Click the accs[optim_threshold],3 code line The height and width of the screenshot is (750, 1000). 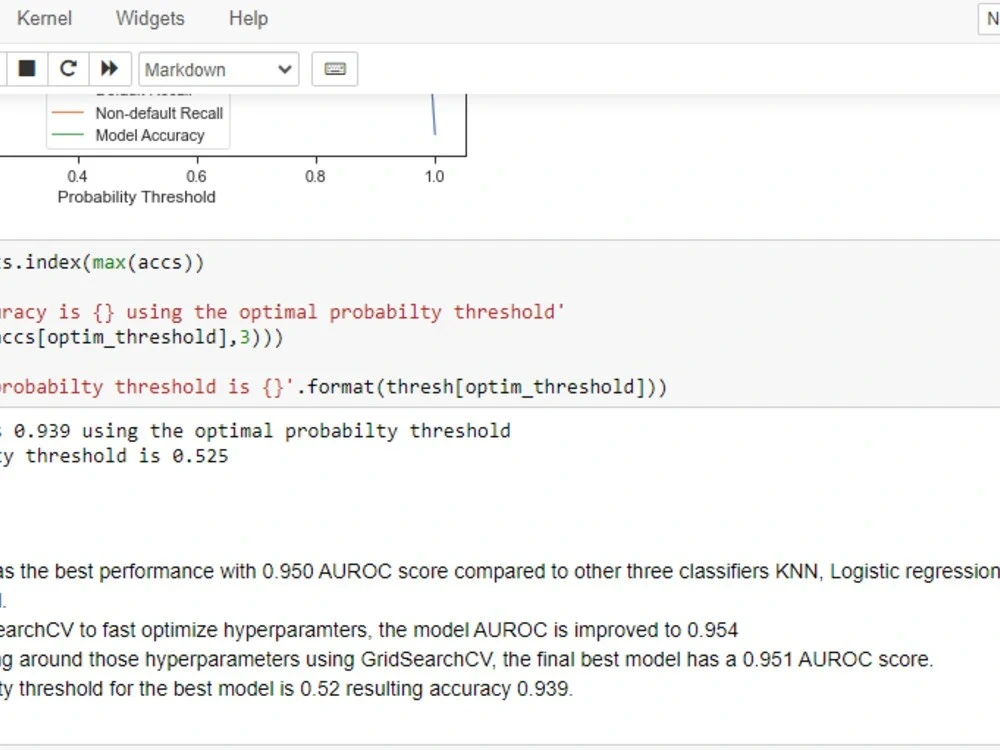click(x=142, y=337)
